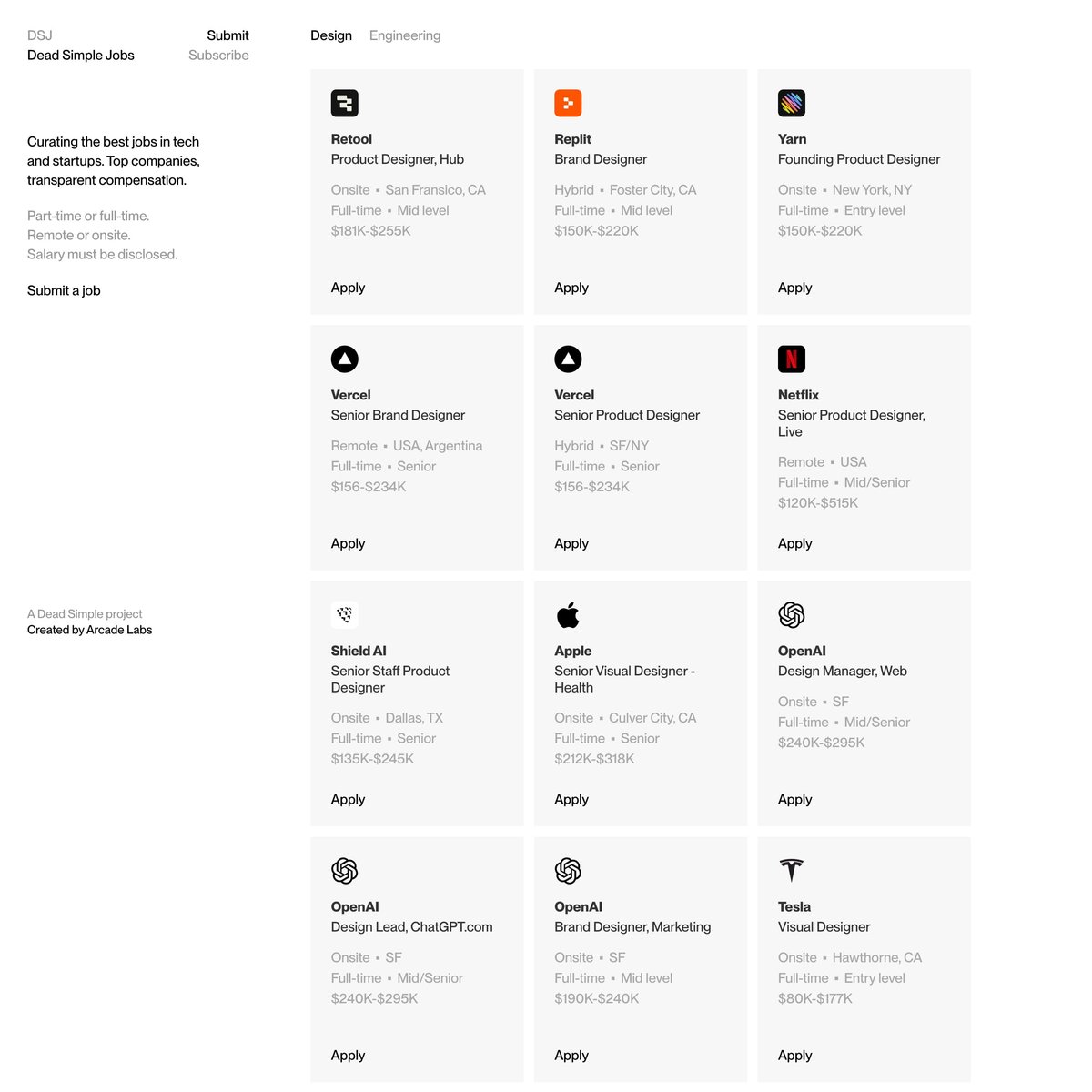Image resolution: width=1092 pixels, height=1092 pixels.
Task: Apply to Netflix Senior Product Designer job
Action: pyautogui.click(x=794, y=543)
